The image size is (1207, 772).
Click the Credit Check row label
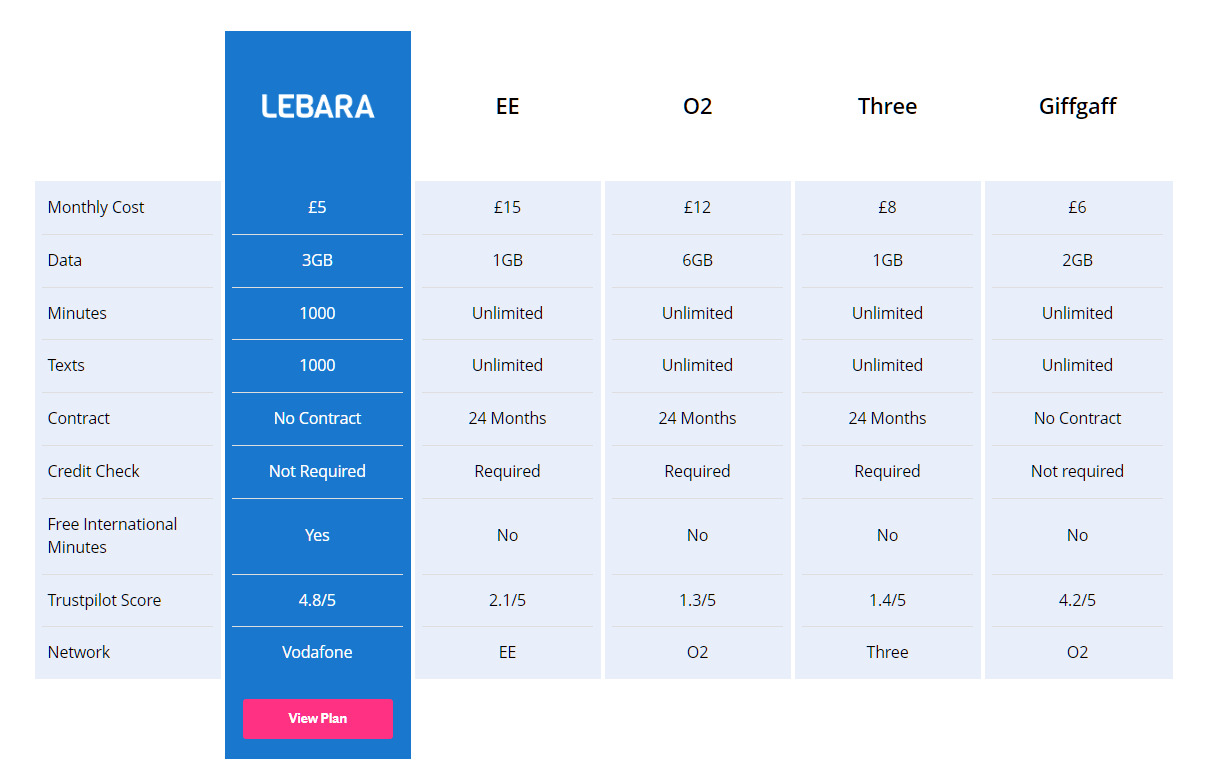[94, 471]
